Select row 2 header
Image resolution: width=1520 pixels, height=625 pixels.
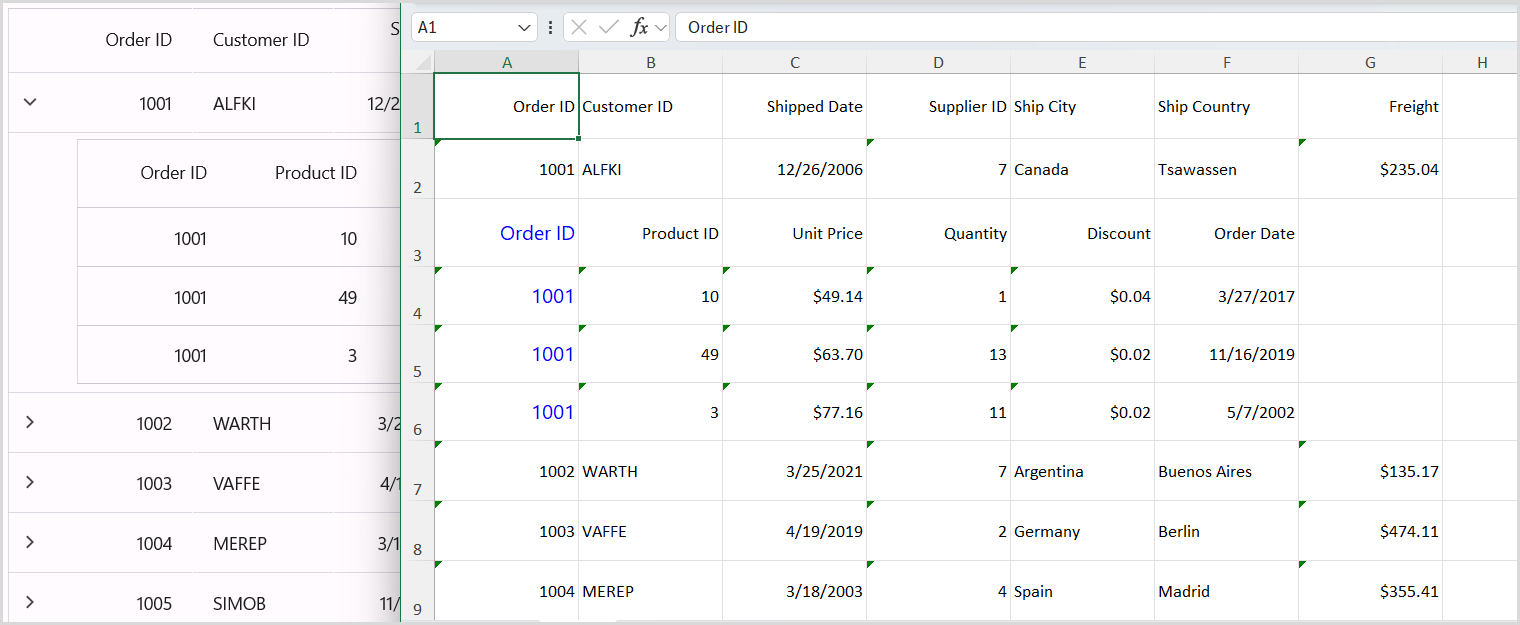pyautogui.click(x=417, y=169)
